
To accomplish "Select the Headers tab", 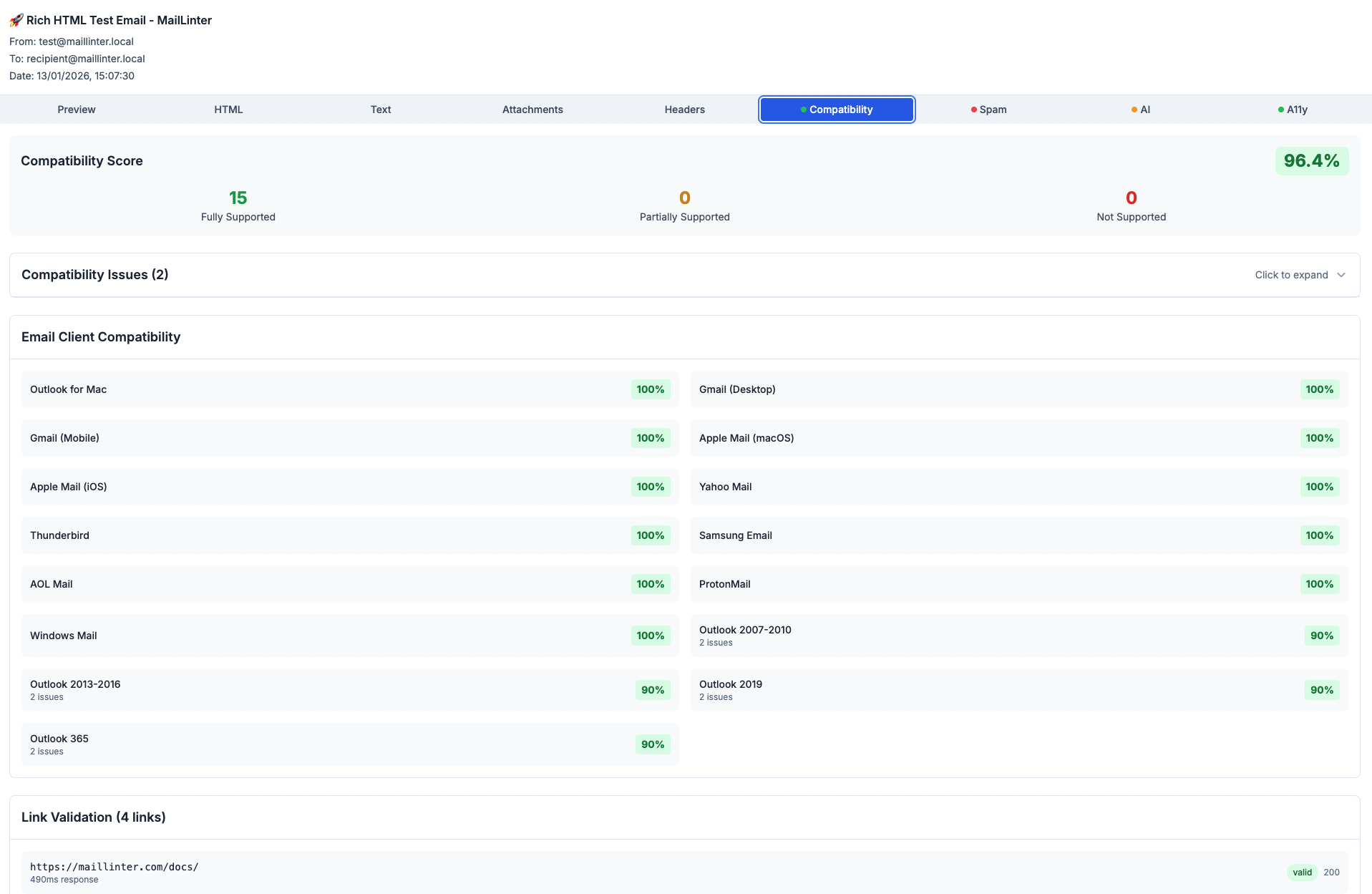I will point(684,110).
